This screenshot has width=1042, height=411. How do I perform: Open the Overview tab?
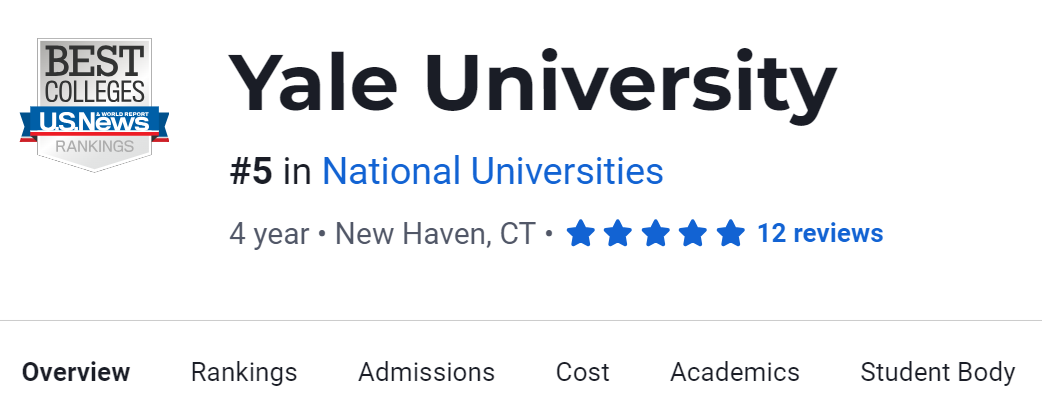pyautogui.click(x=76, y=373)
